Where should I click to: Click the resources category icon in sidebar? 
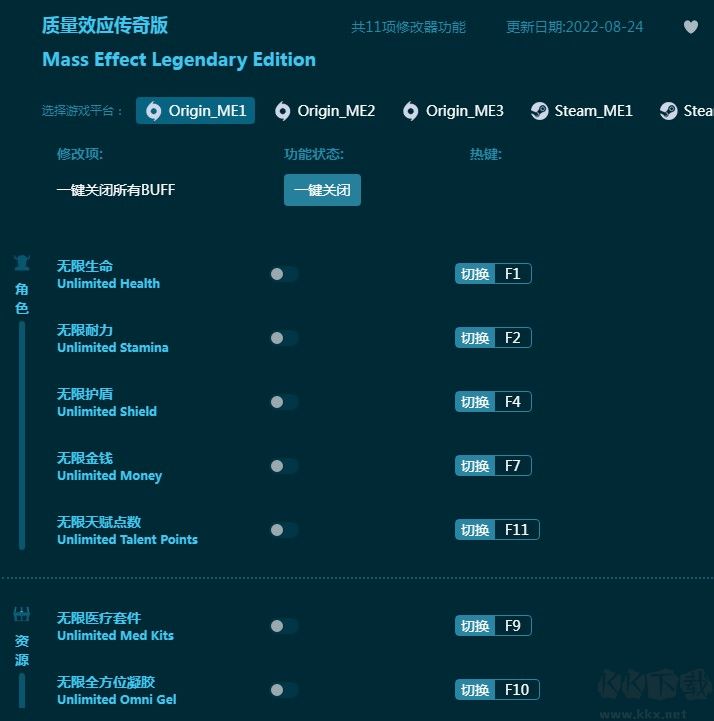22,614
